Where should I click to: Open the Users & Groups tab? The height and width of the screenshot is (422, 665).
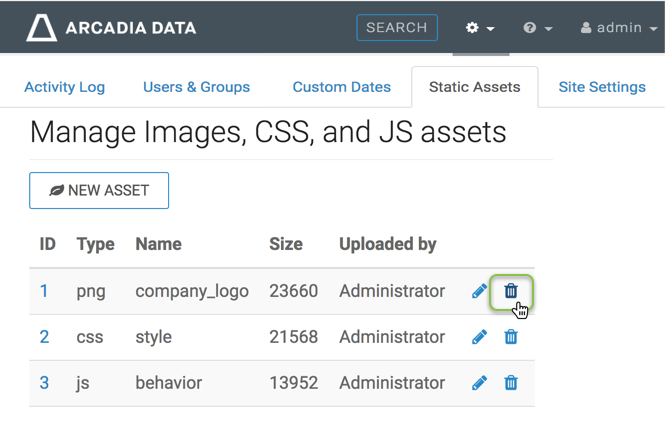pos(196,87)
